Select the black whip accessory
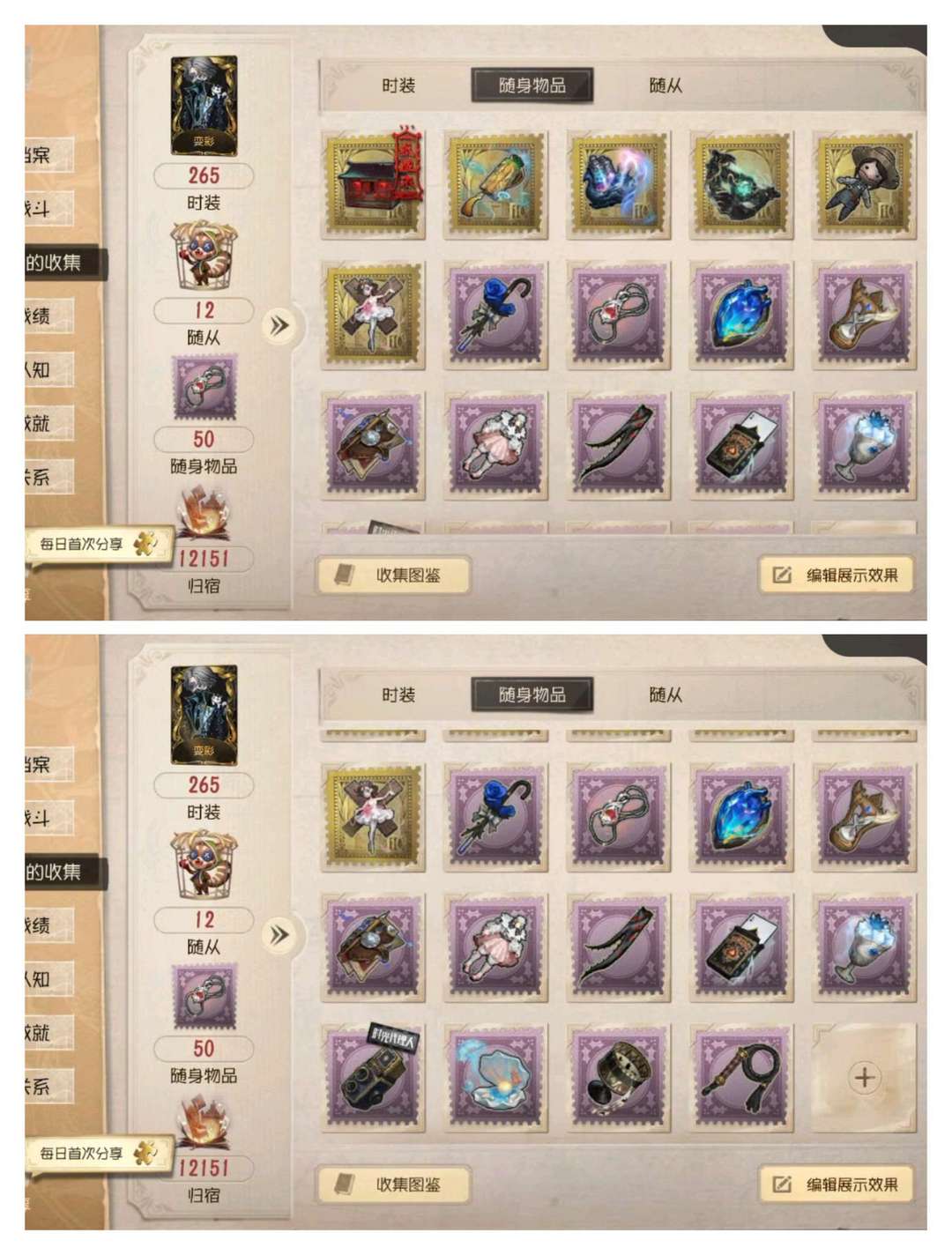This screenshot has width=952, height=1255. pos(741,1076)
